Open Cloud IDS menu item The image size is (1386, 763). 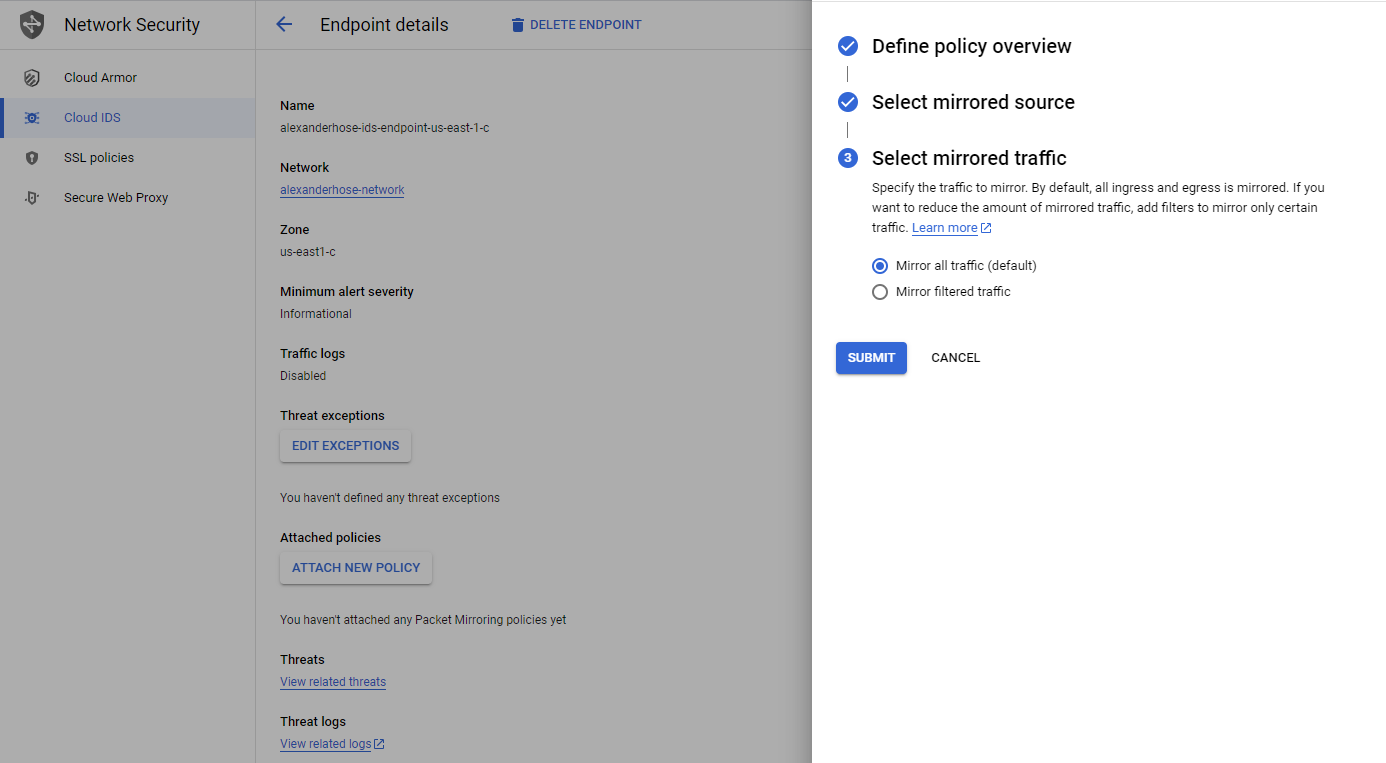coord(128,118)
